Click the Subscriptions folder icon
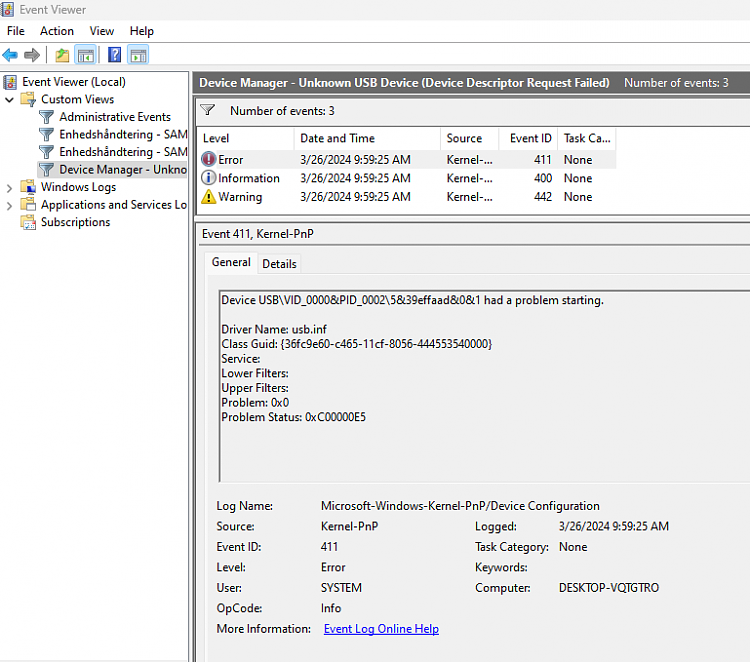Image resolution: width=750 pixels, height=662 pixels. pos(28,222)
